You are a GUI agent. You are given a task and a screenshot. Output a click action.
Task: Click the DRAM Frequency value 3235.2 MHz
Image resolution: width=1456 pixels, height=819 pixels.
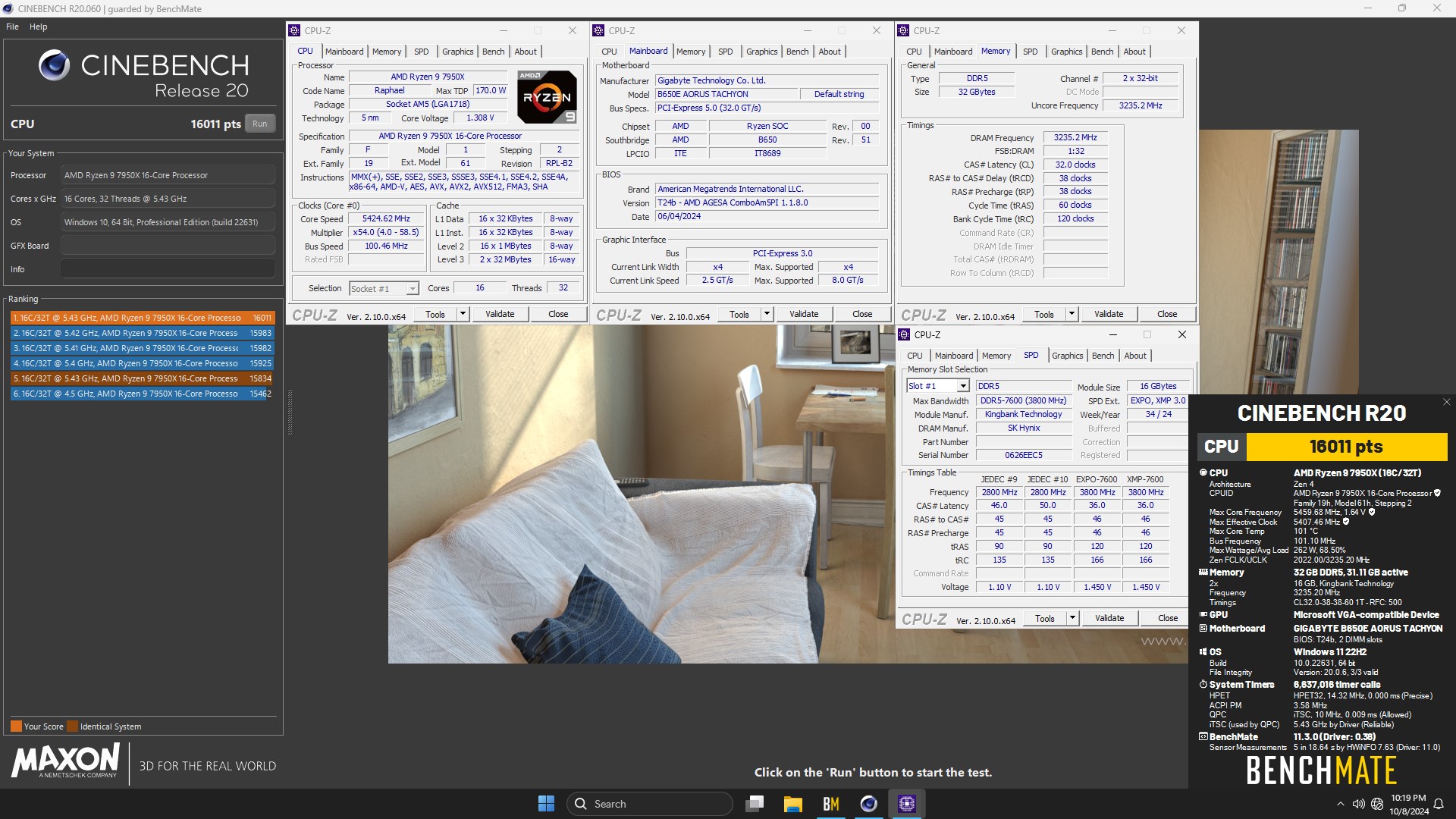pos(1075,137)
